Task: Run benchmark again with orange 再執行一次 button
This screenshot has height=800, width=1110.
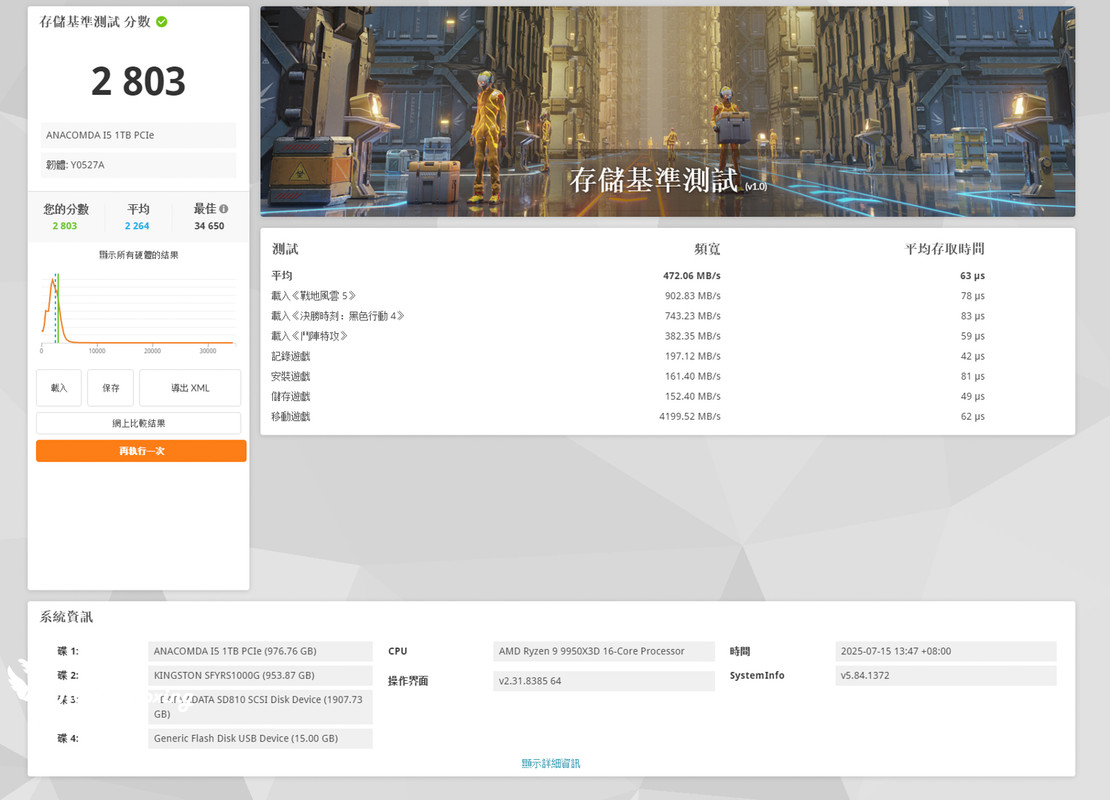Action: click(x=141, y=451)
